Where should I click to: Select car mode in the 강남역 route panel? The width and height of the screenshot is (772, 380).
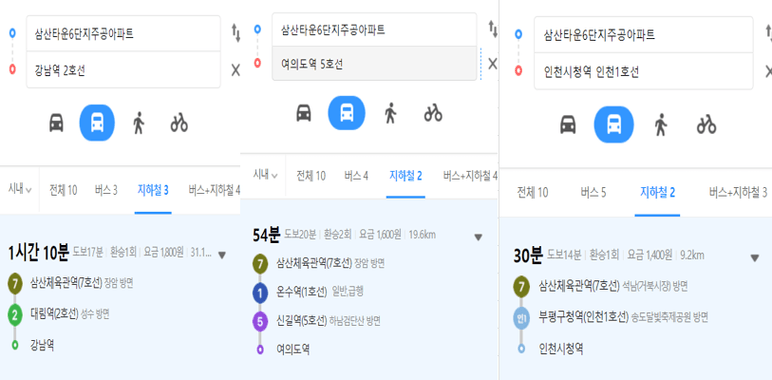click(x=57, y=123)
